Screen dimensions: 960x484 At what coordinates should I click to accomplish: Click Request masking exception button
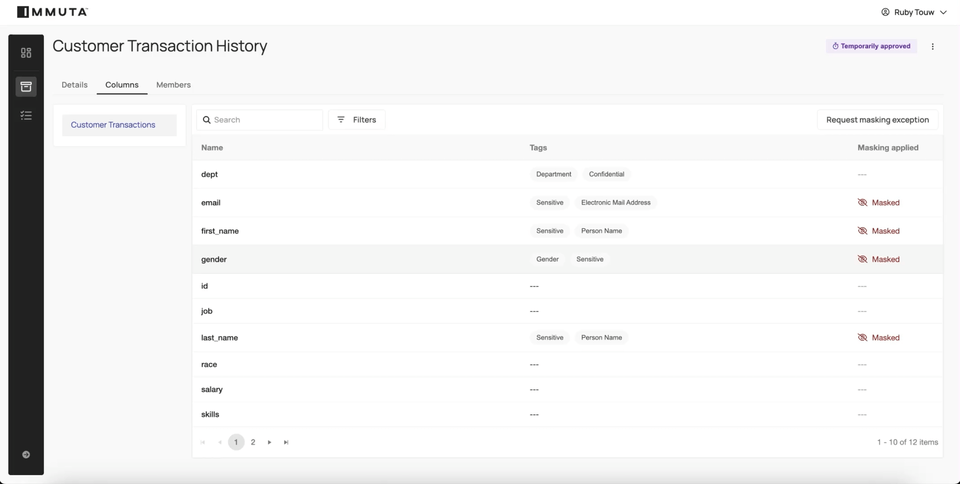(877, 120)
